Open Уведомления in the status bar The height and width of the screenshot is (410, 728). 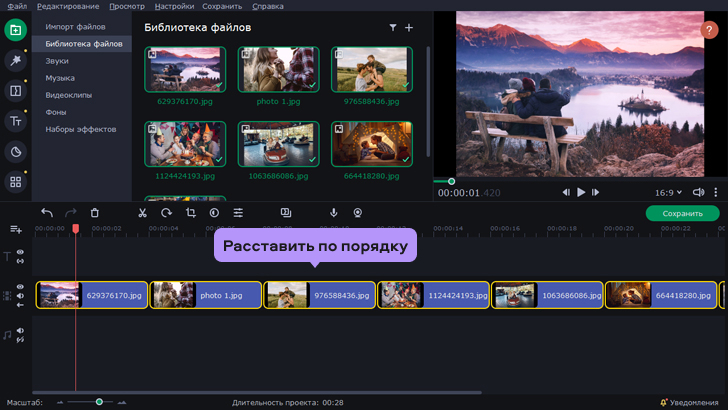[692, 402]
